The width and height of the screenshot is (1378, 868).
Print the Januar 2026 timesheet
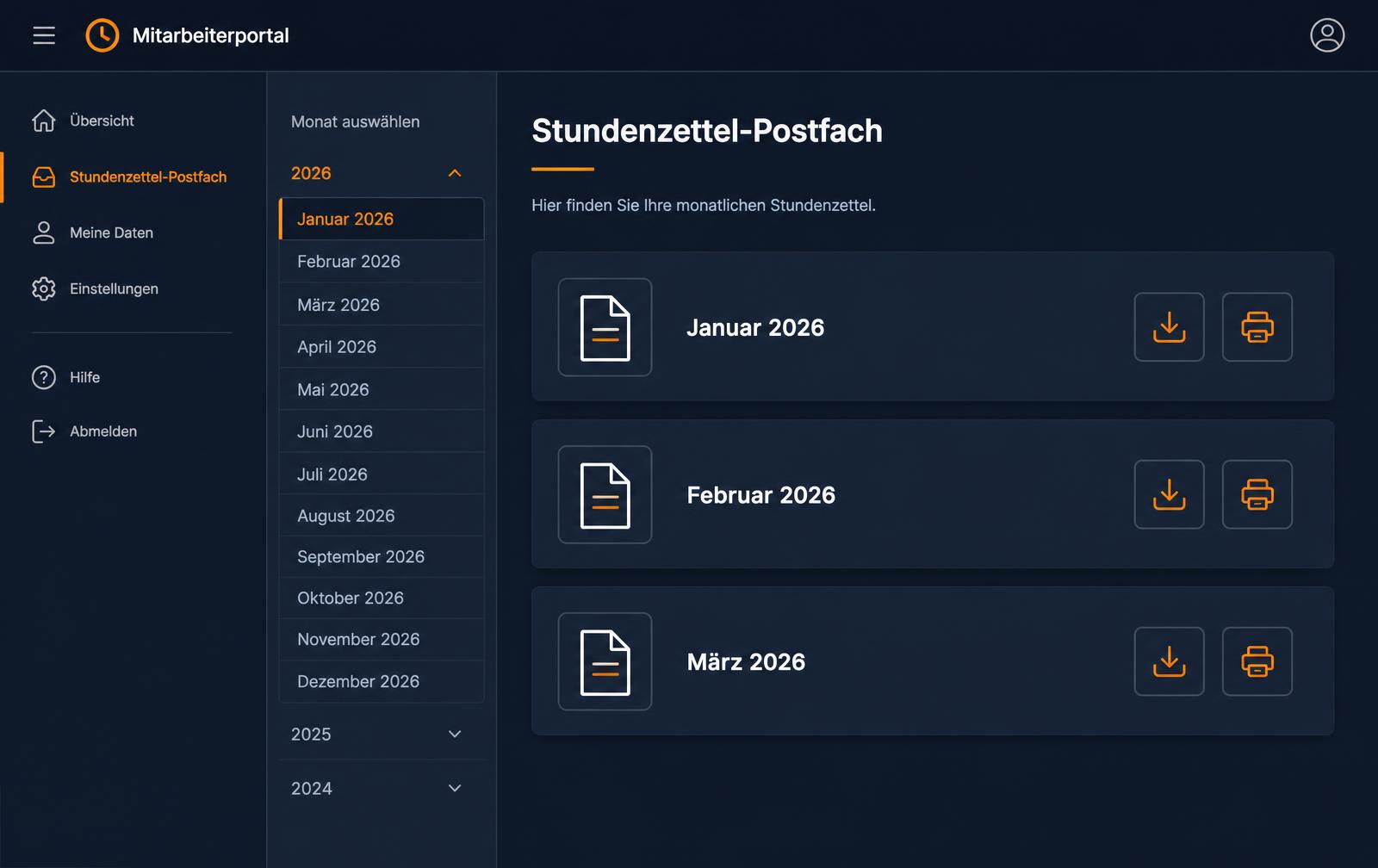pyautogui.click(x=1257, y=327)
